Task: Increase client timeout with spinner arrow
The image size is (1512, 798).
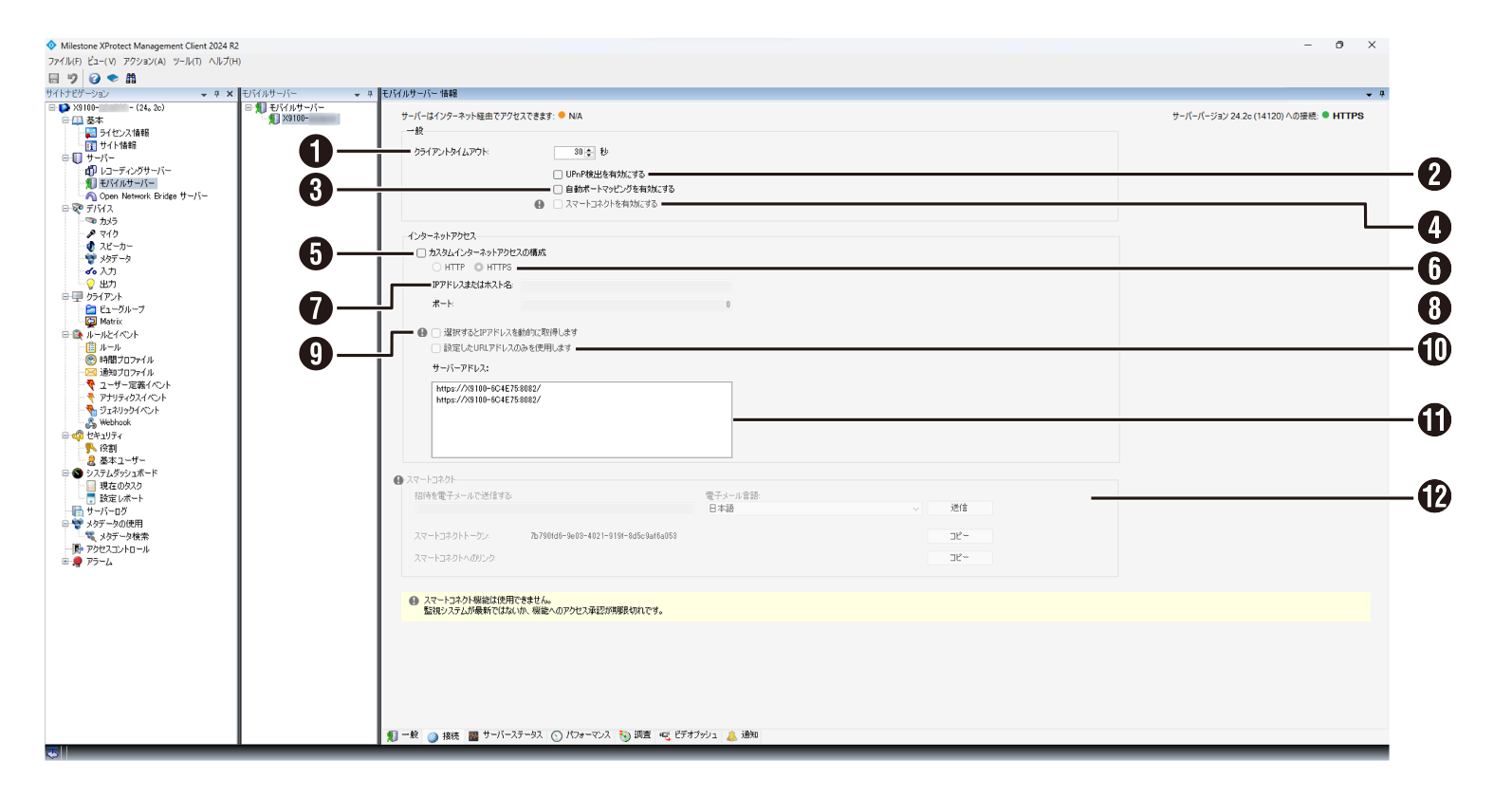Action: [x=589, y=150]
